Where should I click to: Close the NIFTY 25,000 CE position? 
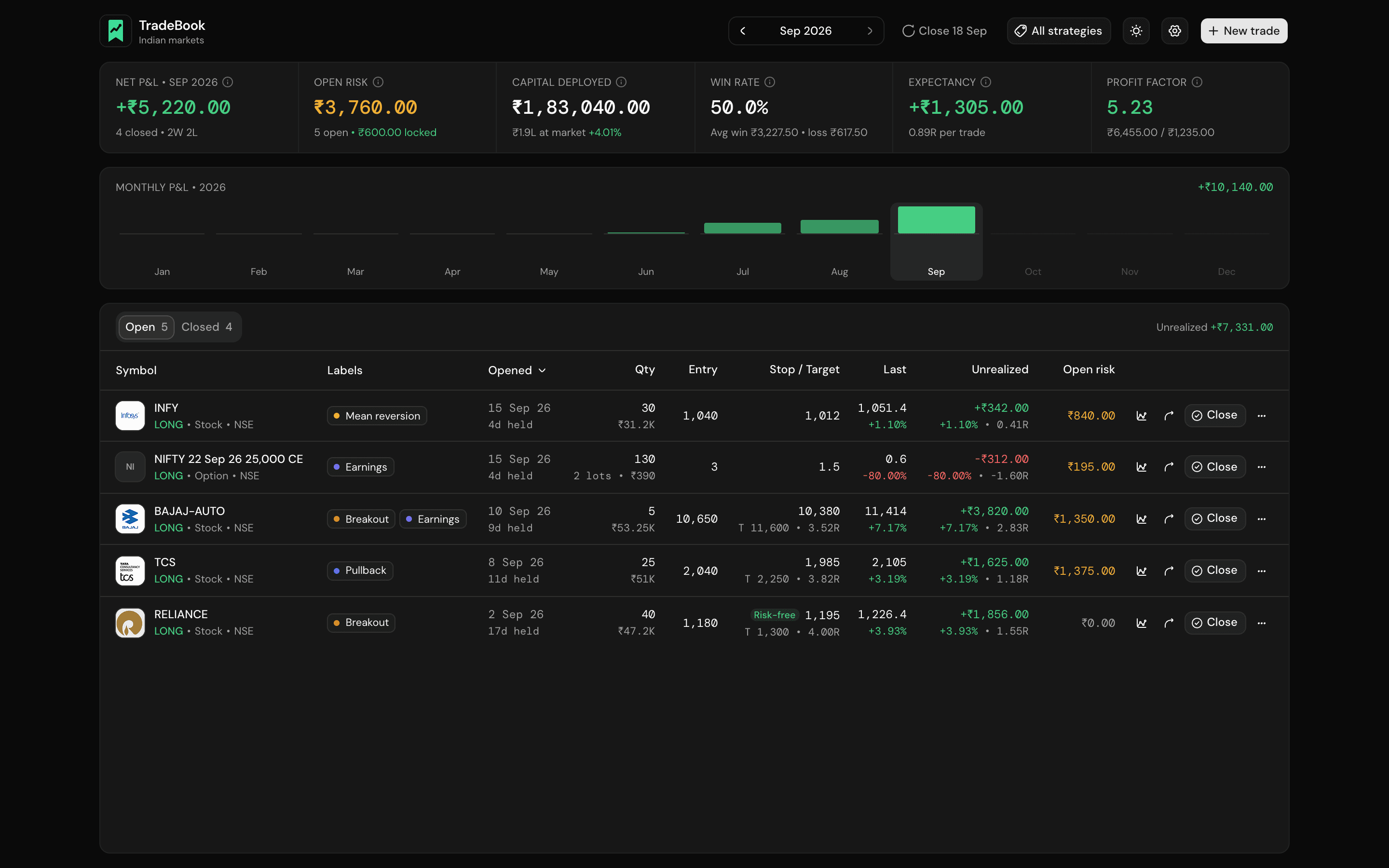tap(1214, 467)
